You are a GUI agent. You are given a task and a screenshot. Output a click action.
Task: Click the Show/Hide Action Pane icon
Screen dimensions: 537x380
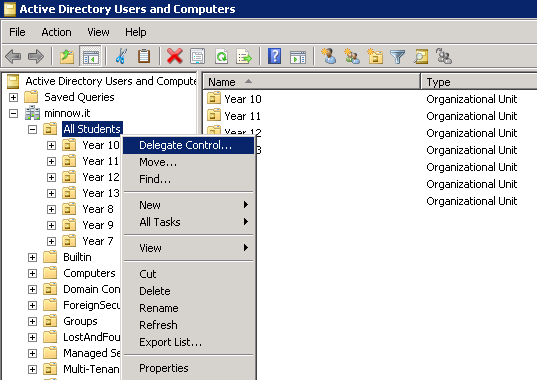[x=298, y=57]
